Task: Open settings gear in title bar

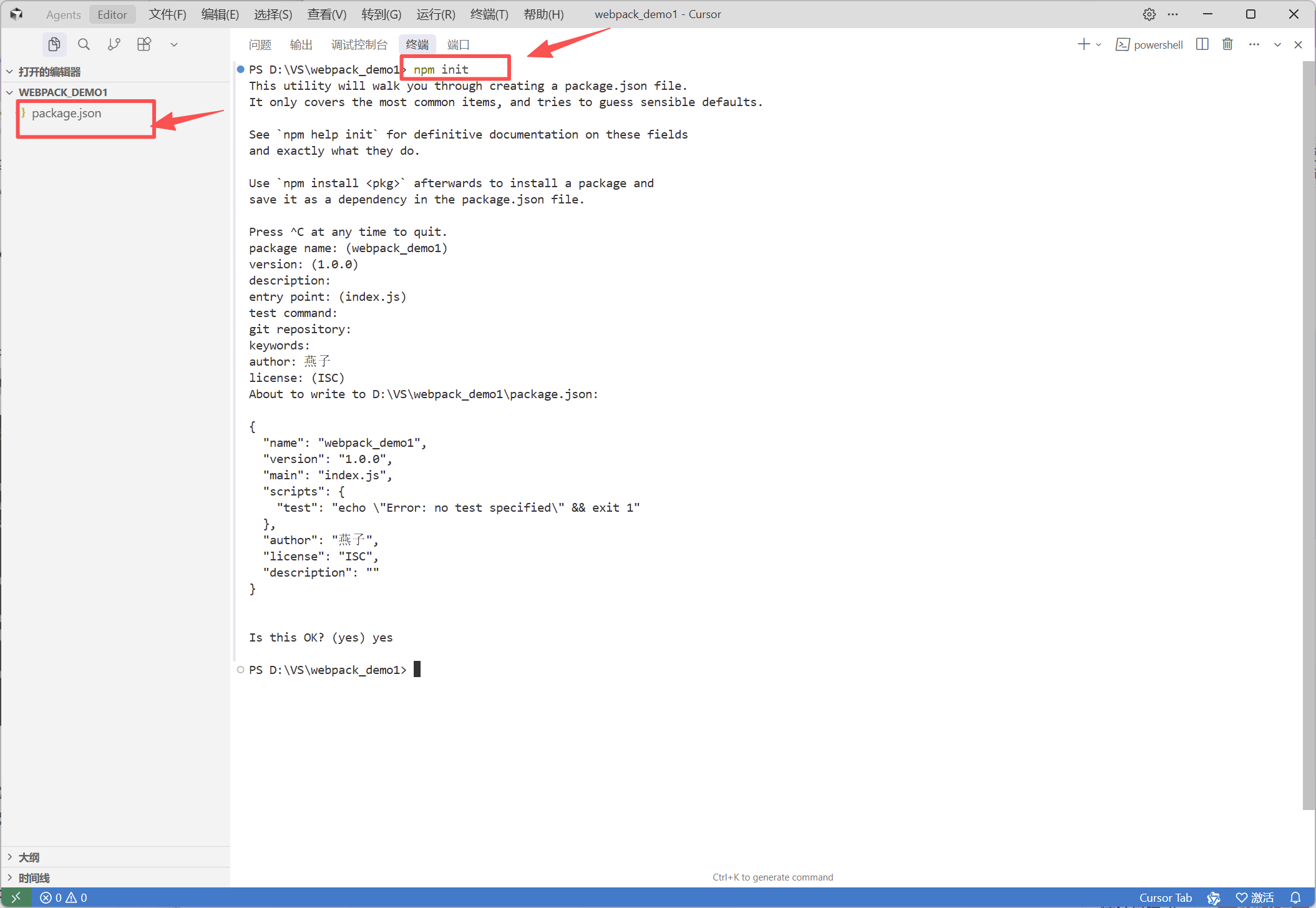Action: tap(1149, 14)
